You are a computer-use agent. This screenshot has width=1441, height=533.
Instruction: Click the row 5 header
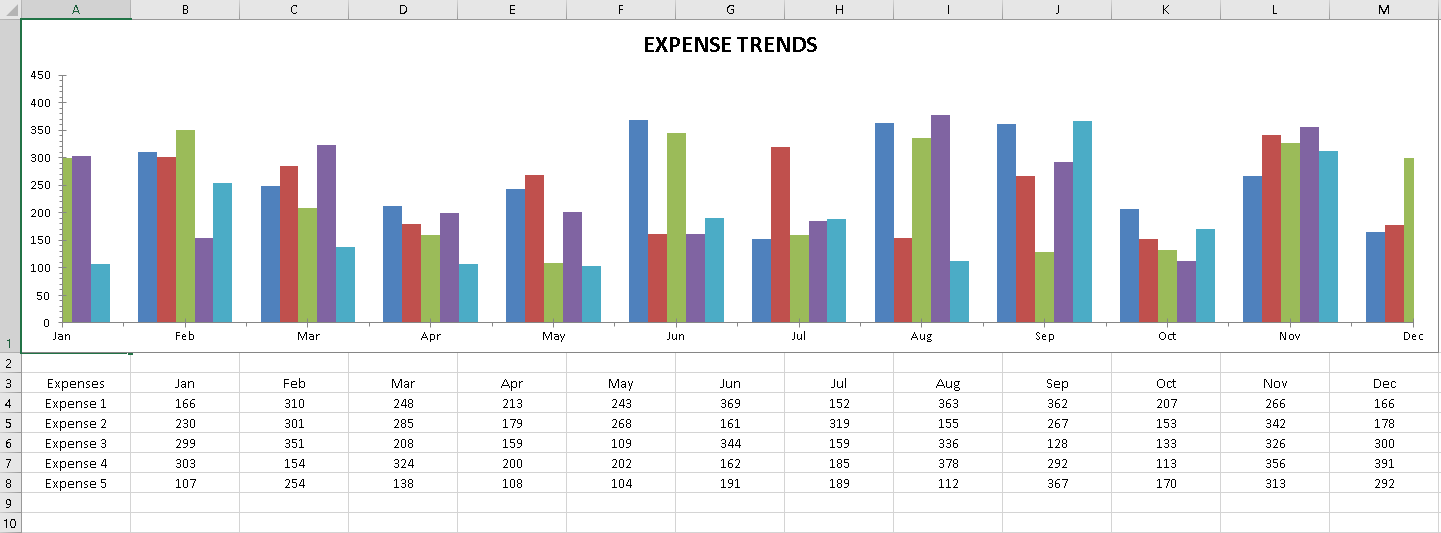[10, 423]
